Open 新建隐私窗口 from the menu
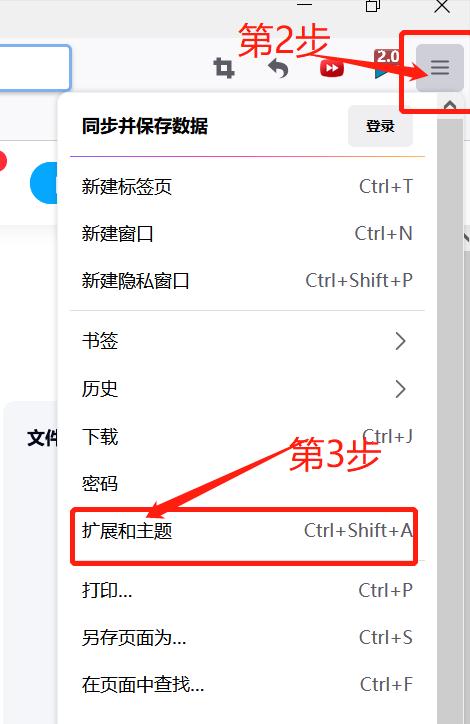Screen dimensions: 470x724 click(x=247, y=281)
